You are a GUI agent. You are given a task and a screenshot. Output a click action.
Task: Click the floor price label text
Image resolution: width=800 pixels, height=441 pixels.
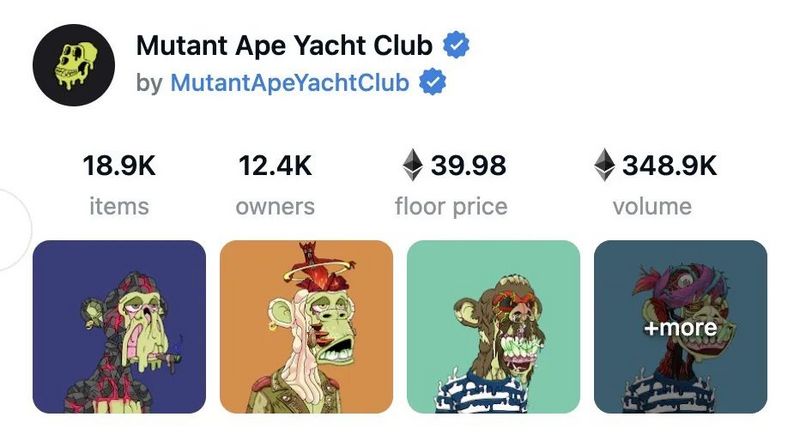coord(451,207)
